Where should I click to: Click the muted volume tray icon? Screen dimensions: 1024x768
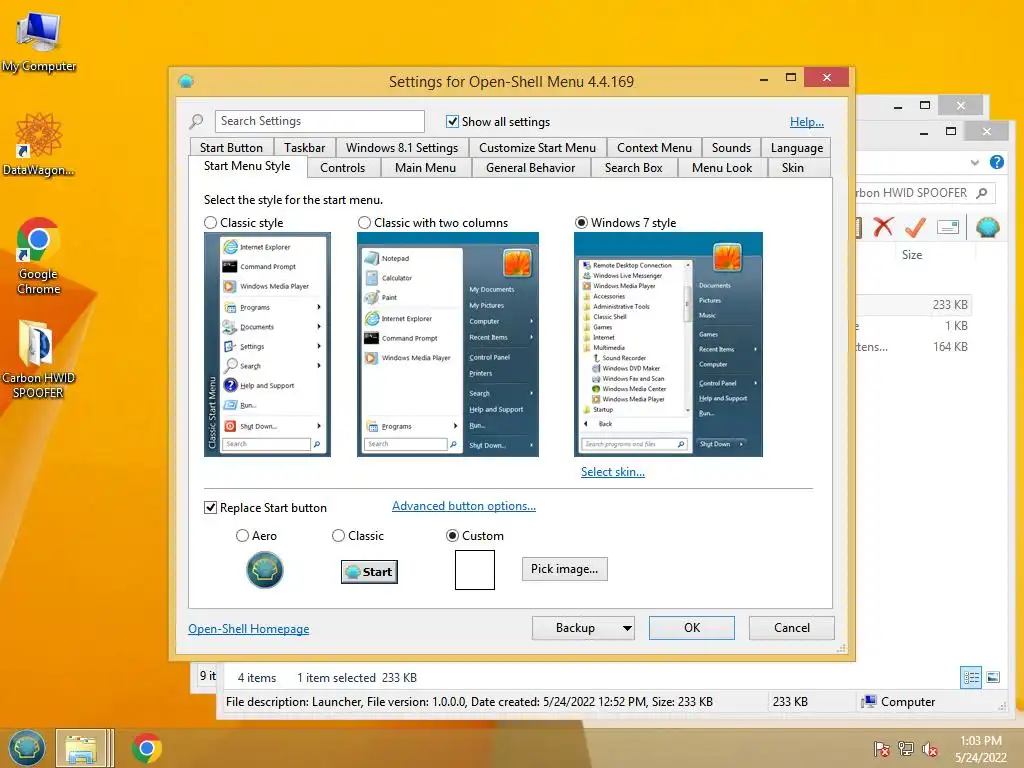[x=930, y=749]
